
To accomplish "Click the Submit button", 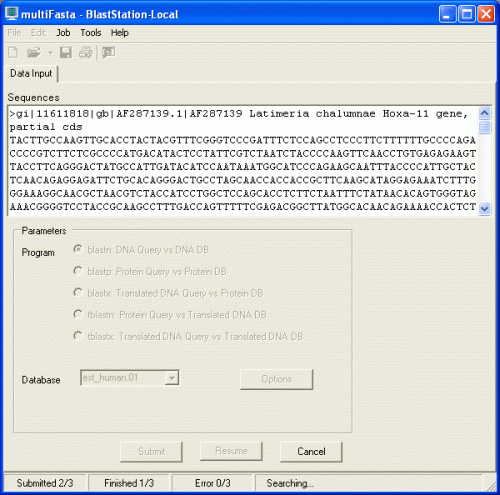I will (151, 452).
